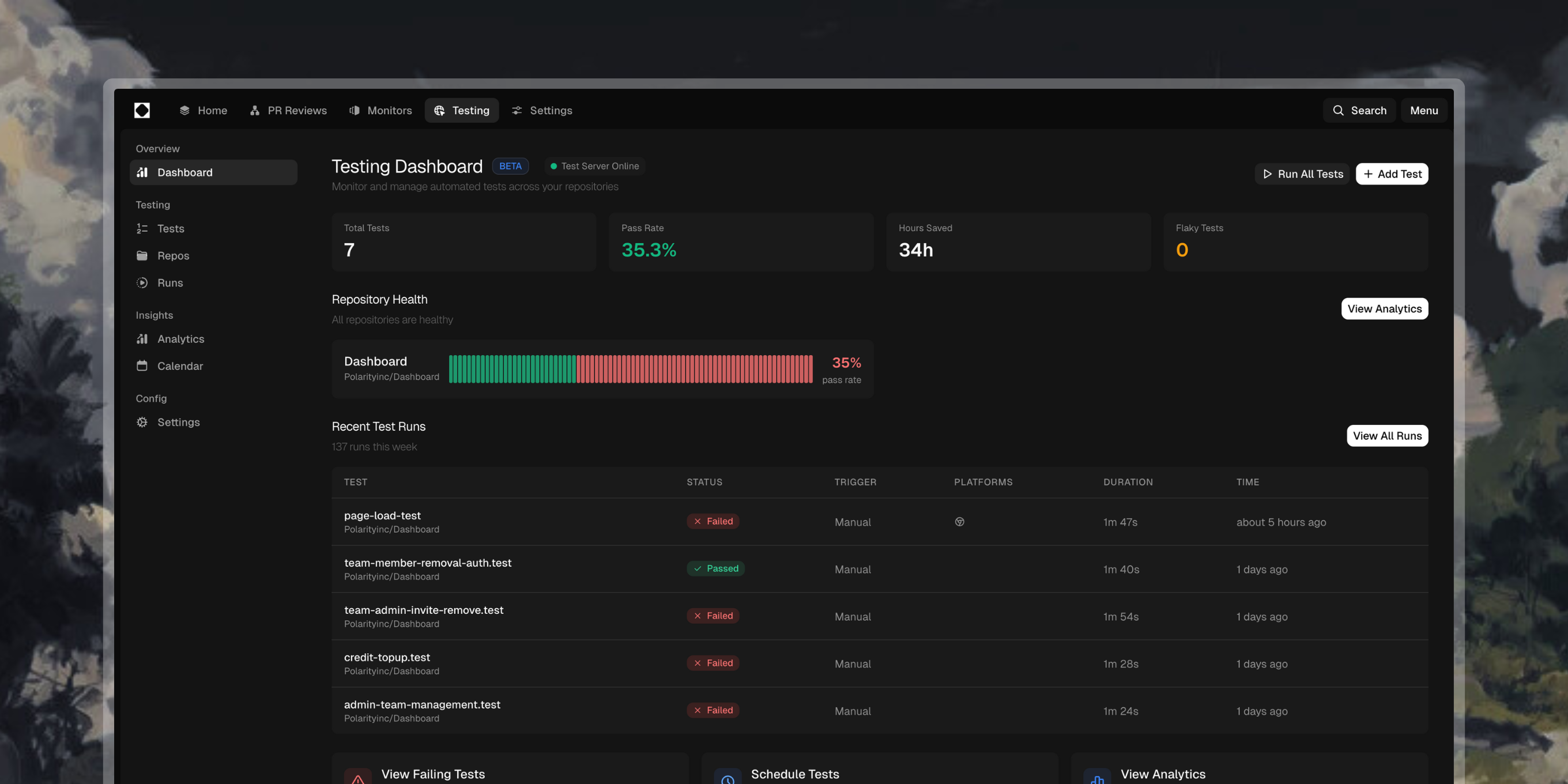Go to Runs in sidebar
The height and width of the screenshot is (784, 1568).
(x=169, y=283)
